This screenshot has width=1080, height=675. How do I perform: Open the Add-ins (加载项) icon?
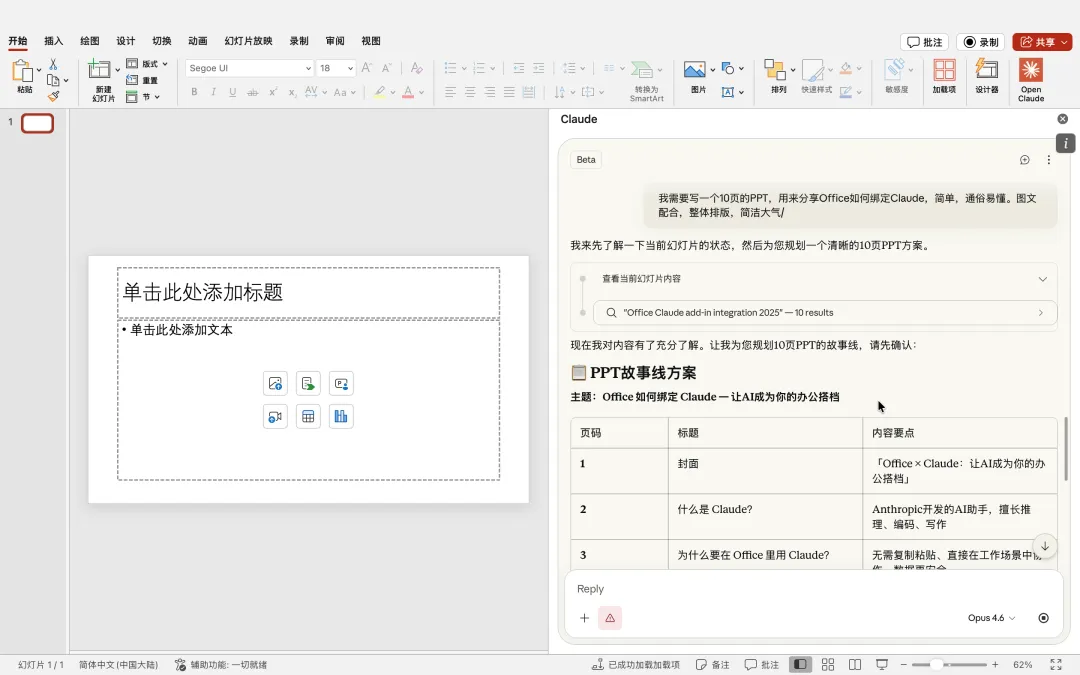coord(944,70)
